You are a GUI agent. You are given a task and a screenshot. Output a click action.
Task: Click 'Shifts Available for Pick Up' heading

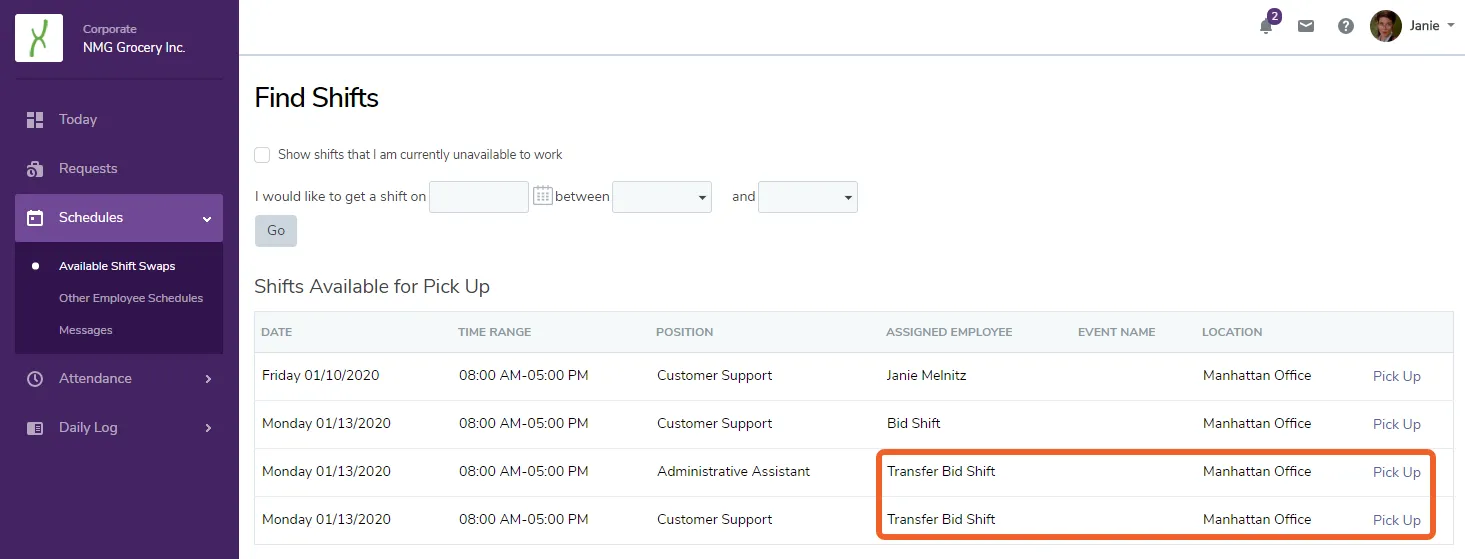tap(372, 287)
